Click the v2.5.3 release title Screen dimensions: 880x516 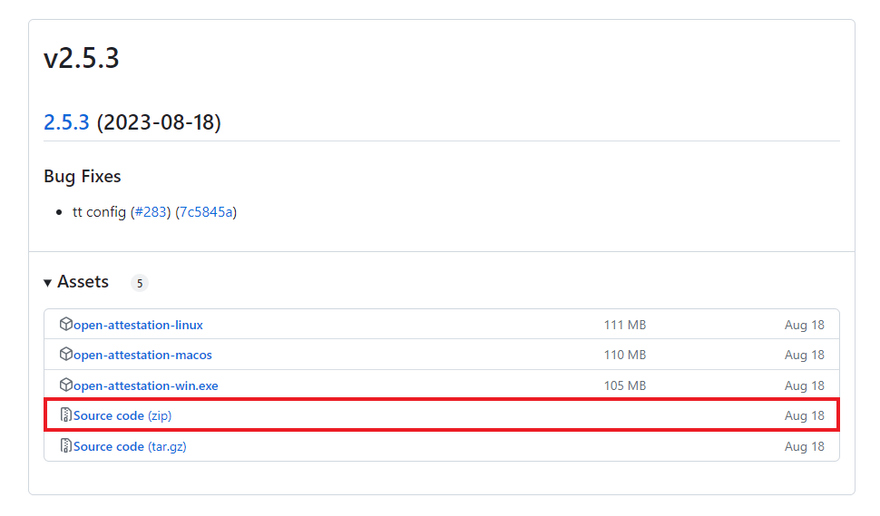[81, 58]
